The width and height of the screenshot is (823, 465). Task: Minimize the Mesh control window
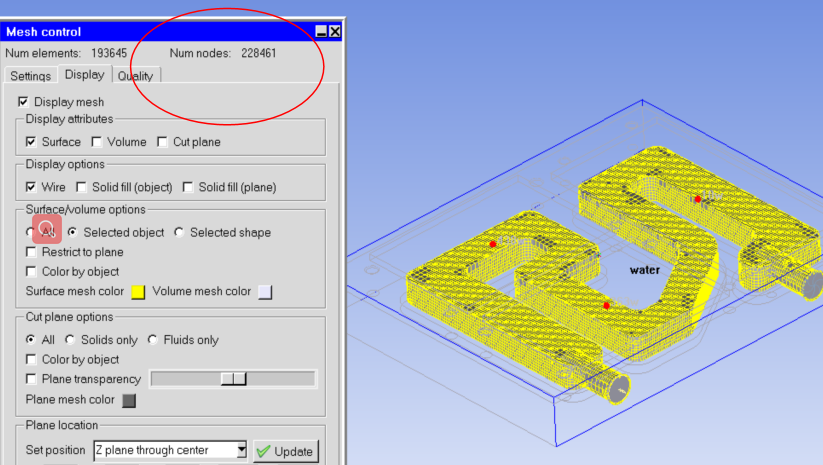point(321,32)
